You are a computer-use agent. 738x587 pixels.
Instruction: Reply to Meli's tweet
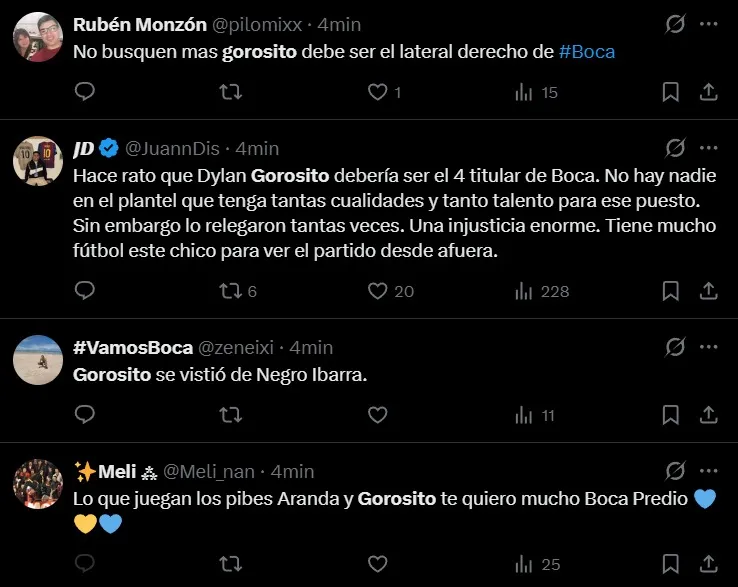[x=85, y=563]
